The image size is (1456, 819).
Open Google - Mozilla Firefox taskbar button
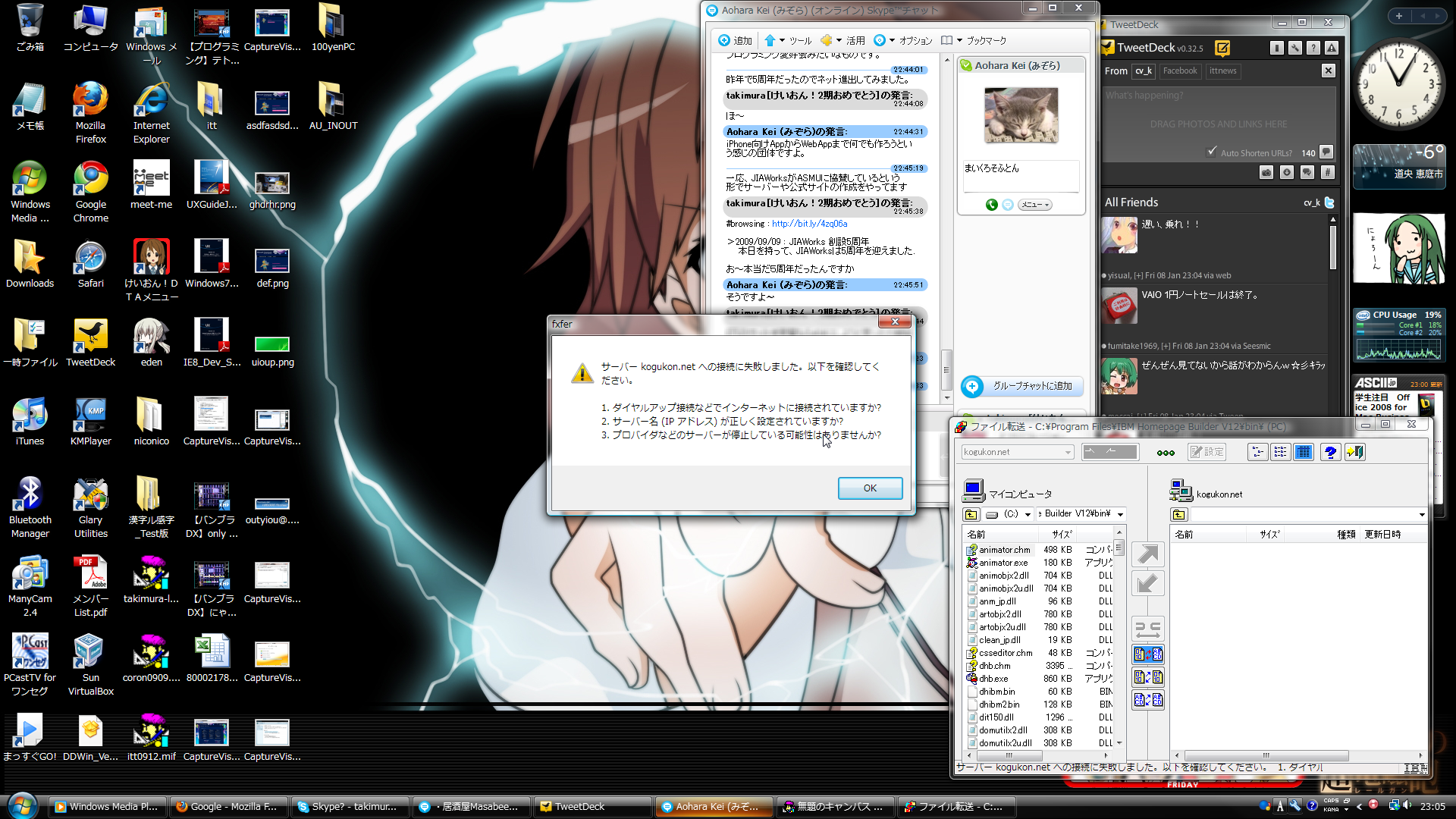click(229, 806)
